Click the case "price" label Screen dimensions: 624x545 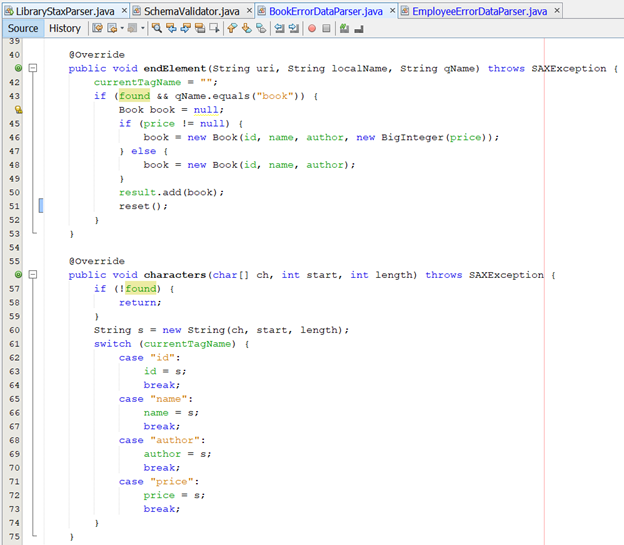tap(159, 482)
